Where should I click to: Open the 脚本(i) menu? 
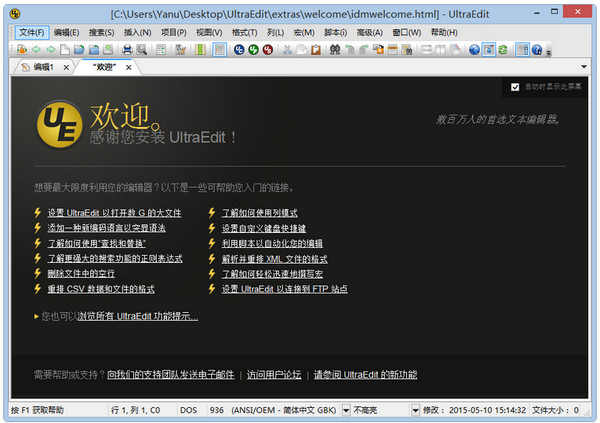pos(336,33)
